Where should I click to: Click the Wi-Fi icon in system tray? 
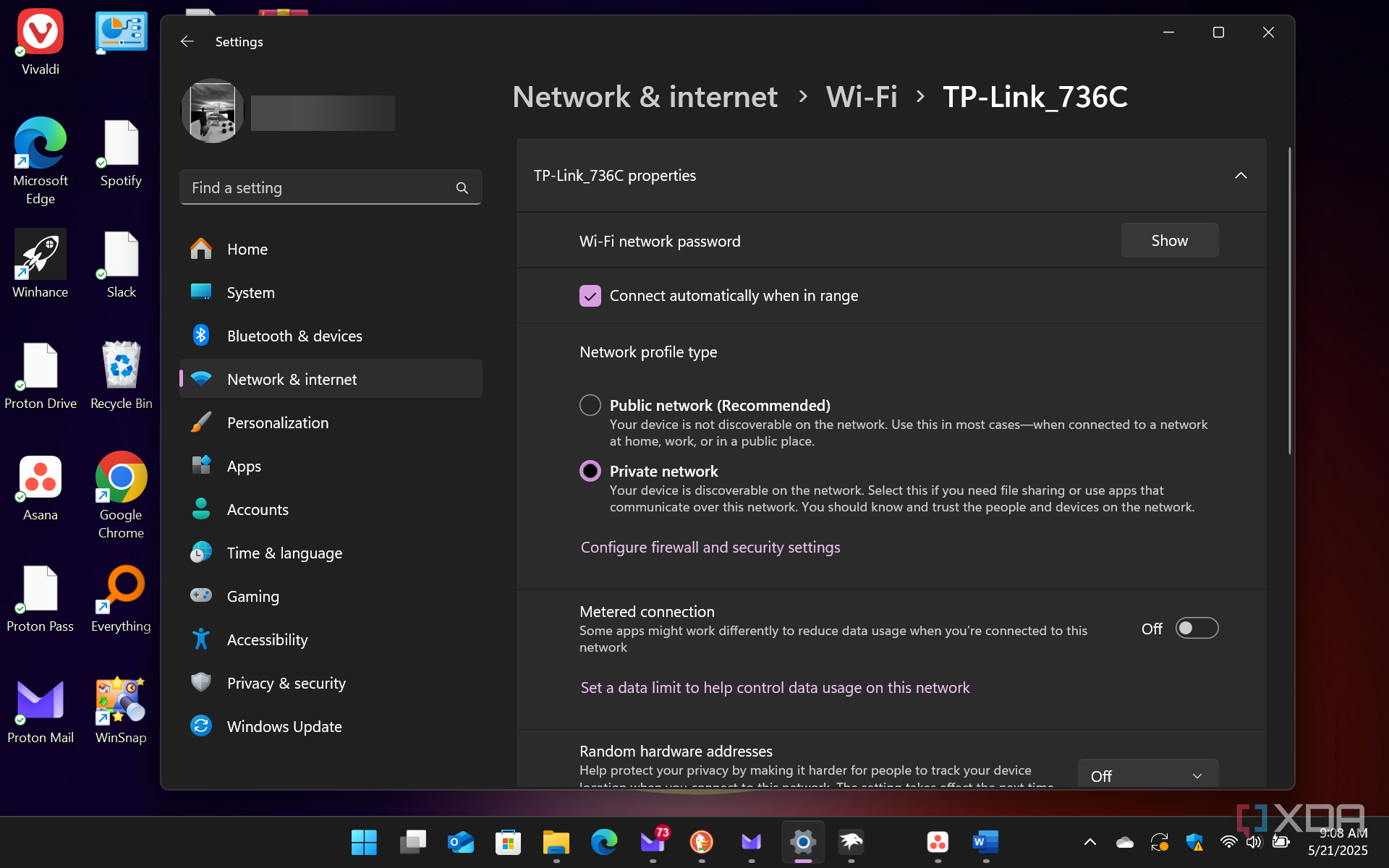(x=1228, y=842)
